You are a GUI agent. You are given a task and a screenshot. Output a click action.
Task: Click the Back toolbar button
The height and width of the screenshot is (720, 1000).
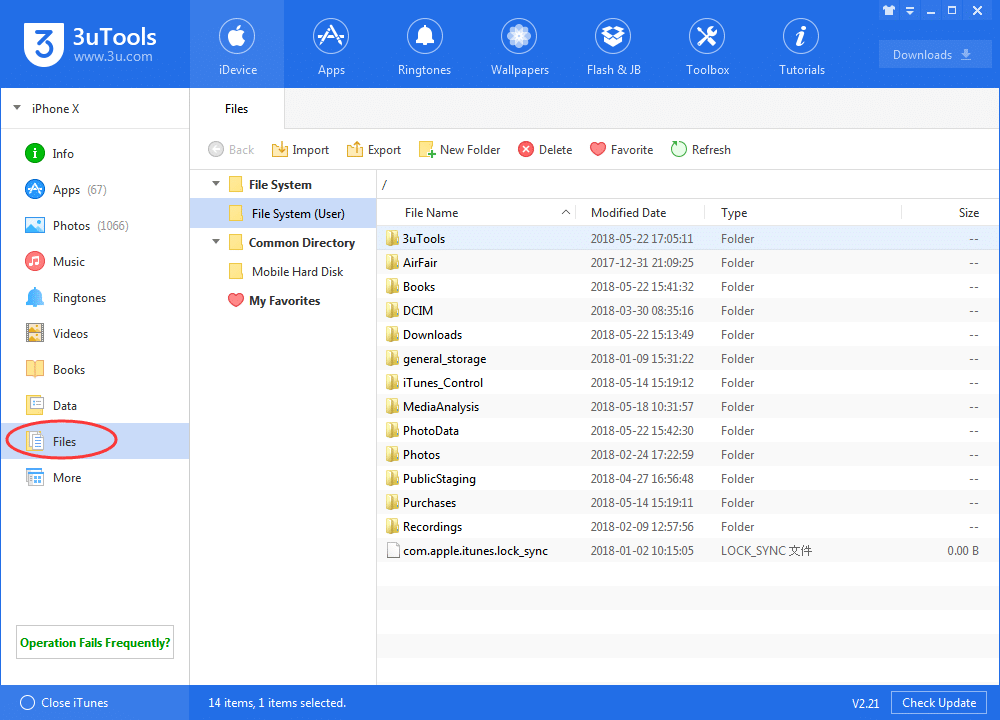click(x=231, y=150)
